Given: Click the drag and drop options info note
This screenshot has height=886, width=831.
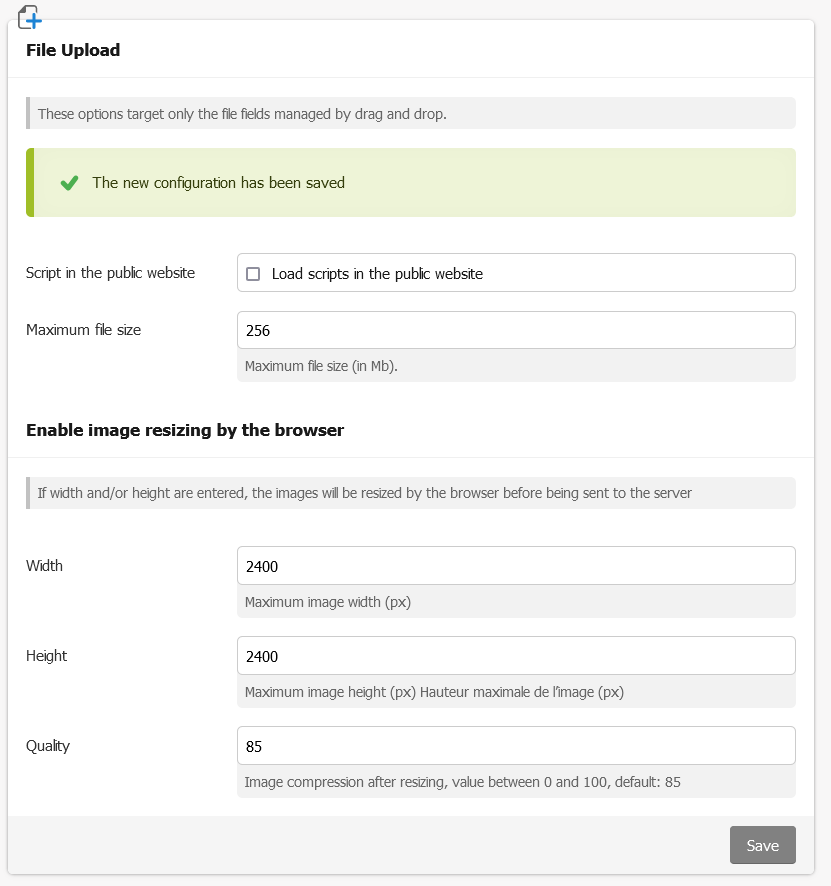Looking at the screenshot, I should (x=242, y=114).
